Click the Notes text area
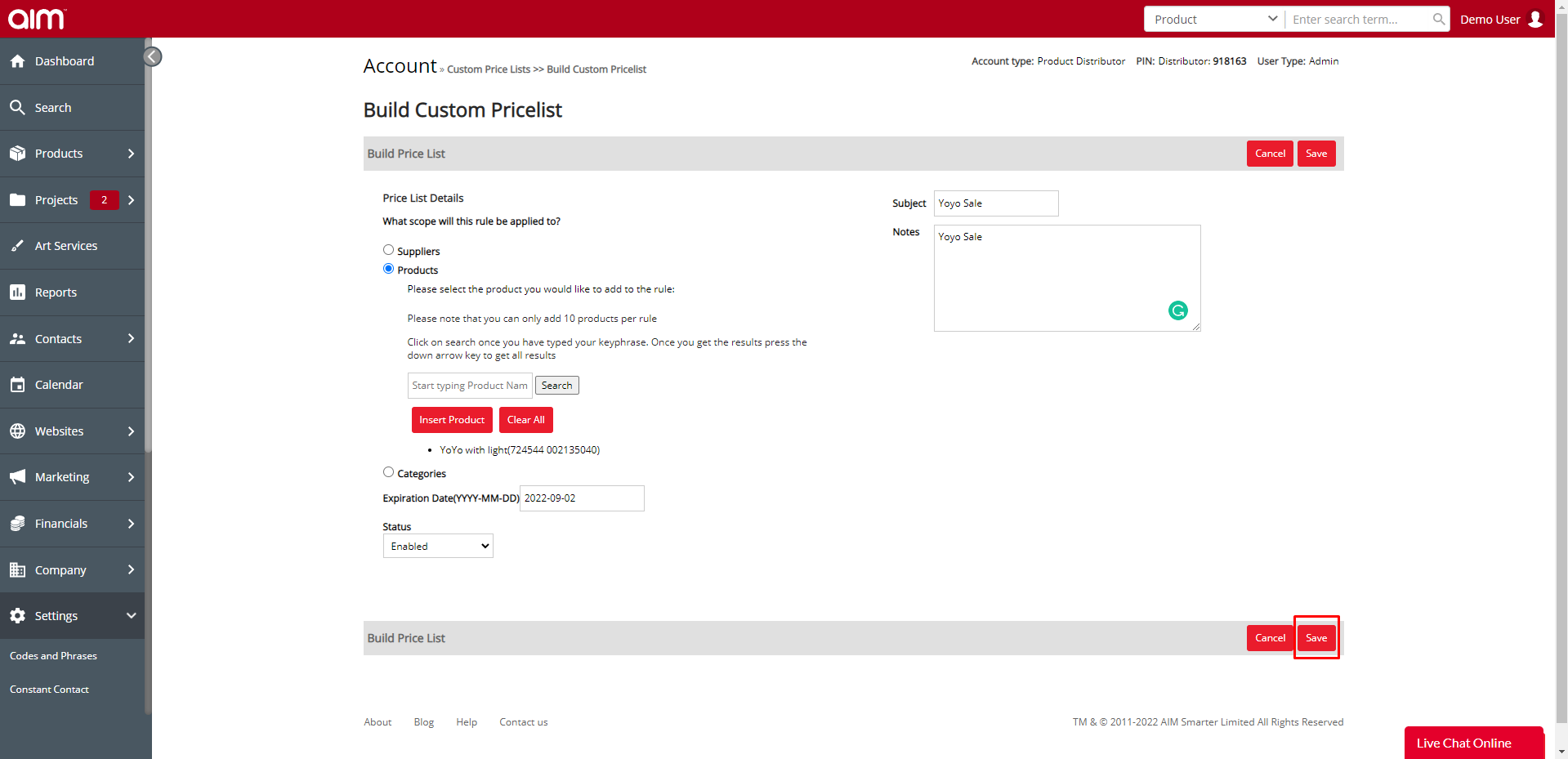This screenshot has width=1568, height=759. tap(1067, 278)
